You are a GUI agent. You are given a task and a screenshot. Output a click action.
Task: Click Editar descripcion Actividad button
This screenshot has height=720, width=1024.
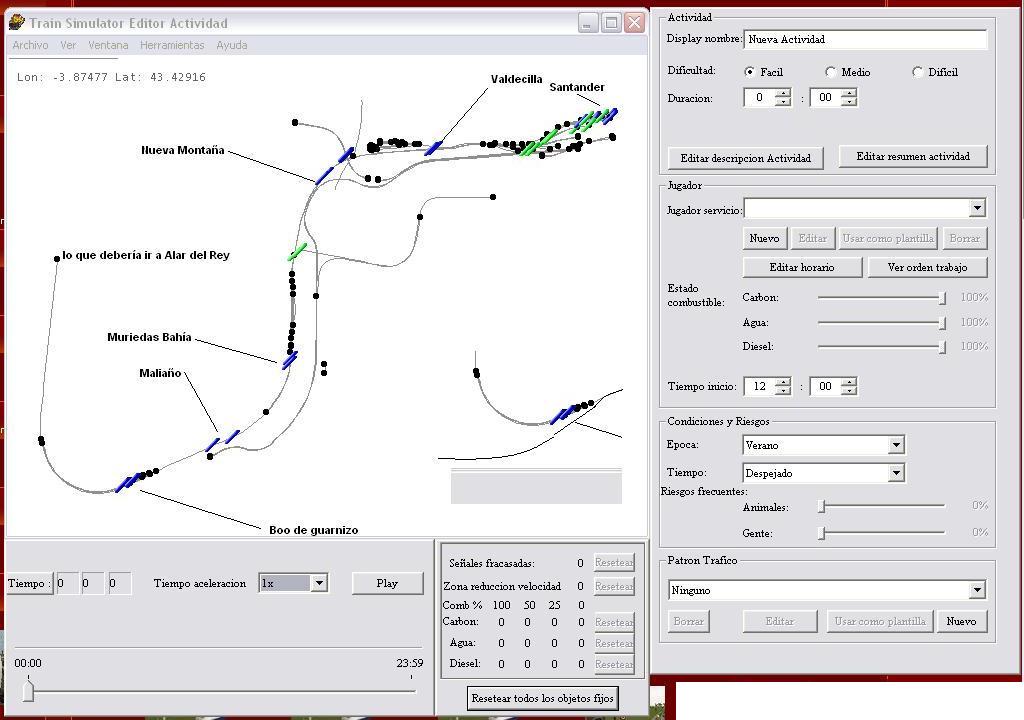coord(745,158)
